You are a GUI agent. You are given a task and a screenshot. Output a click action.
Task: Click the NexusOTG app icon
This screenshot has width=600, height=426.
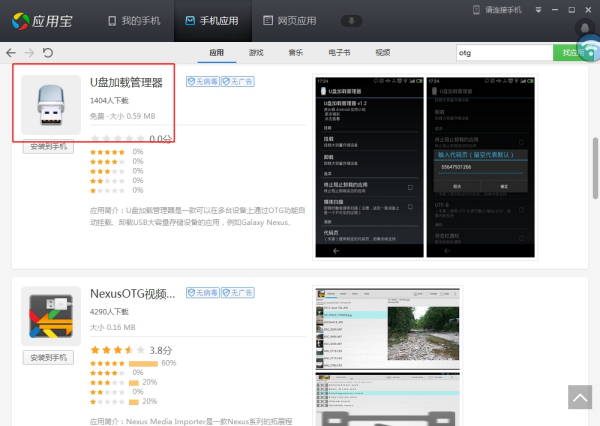[51, 316]
